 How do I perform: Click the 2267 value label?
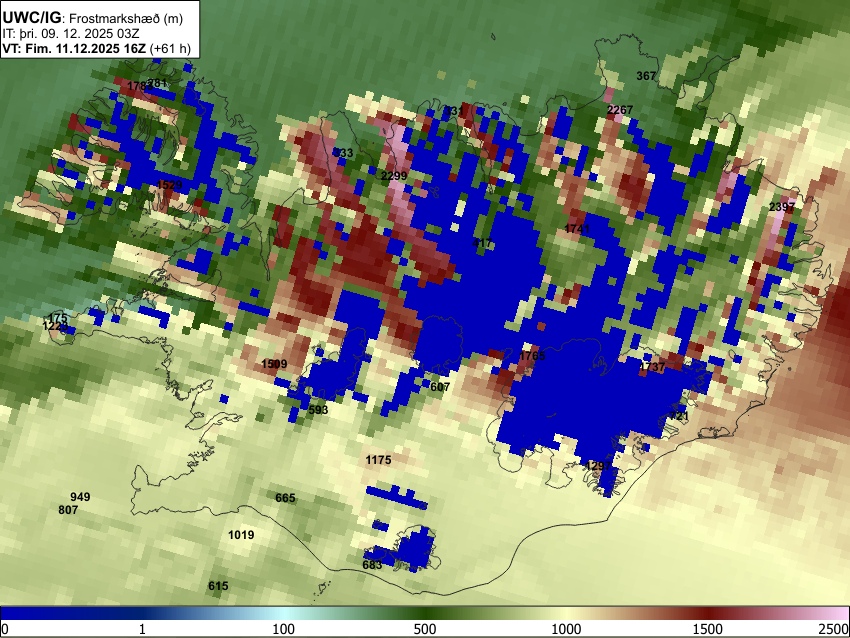620,110
